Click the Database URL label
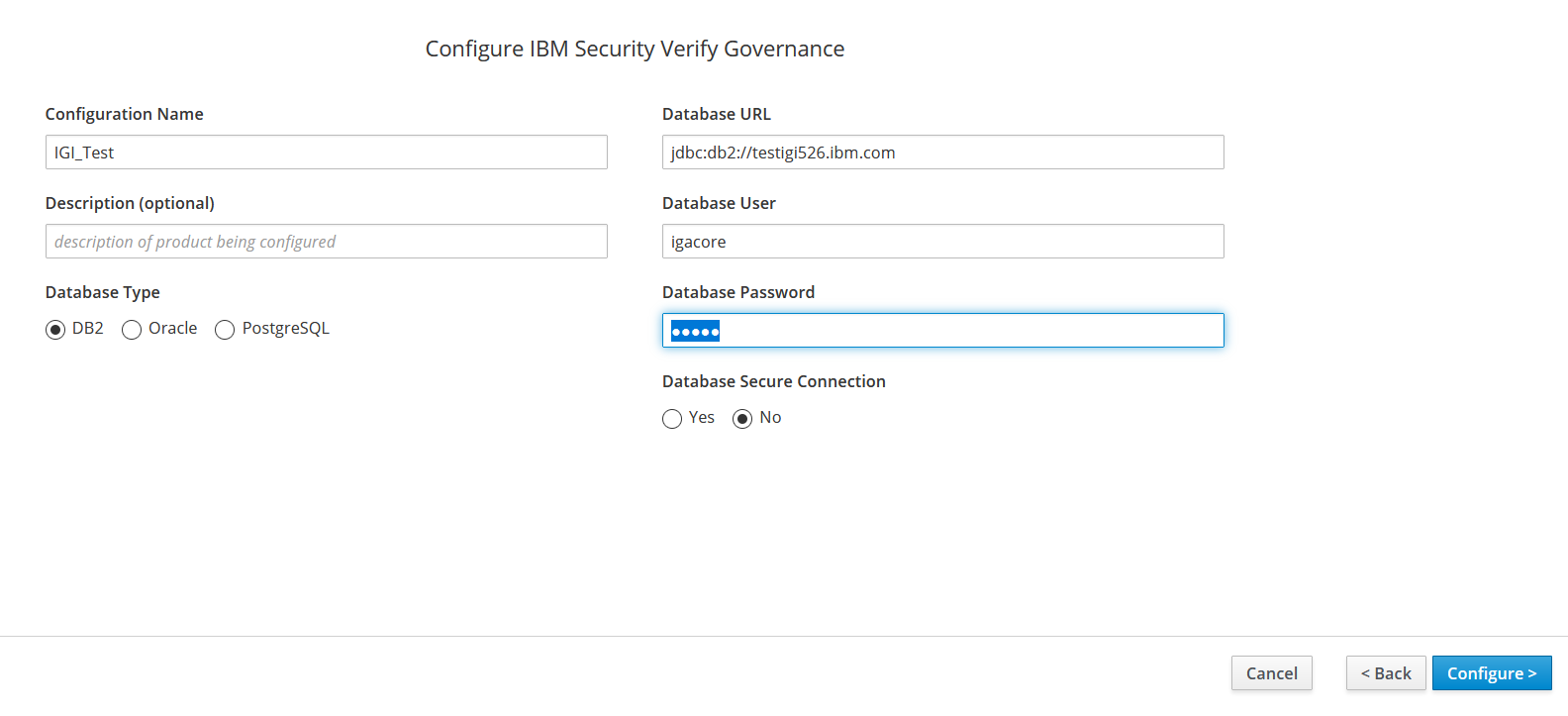Screen dimensions: 1568x716 click(716, 114)
